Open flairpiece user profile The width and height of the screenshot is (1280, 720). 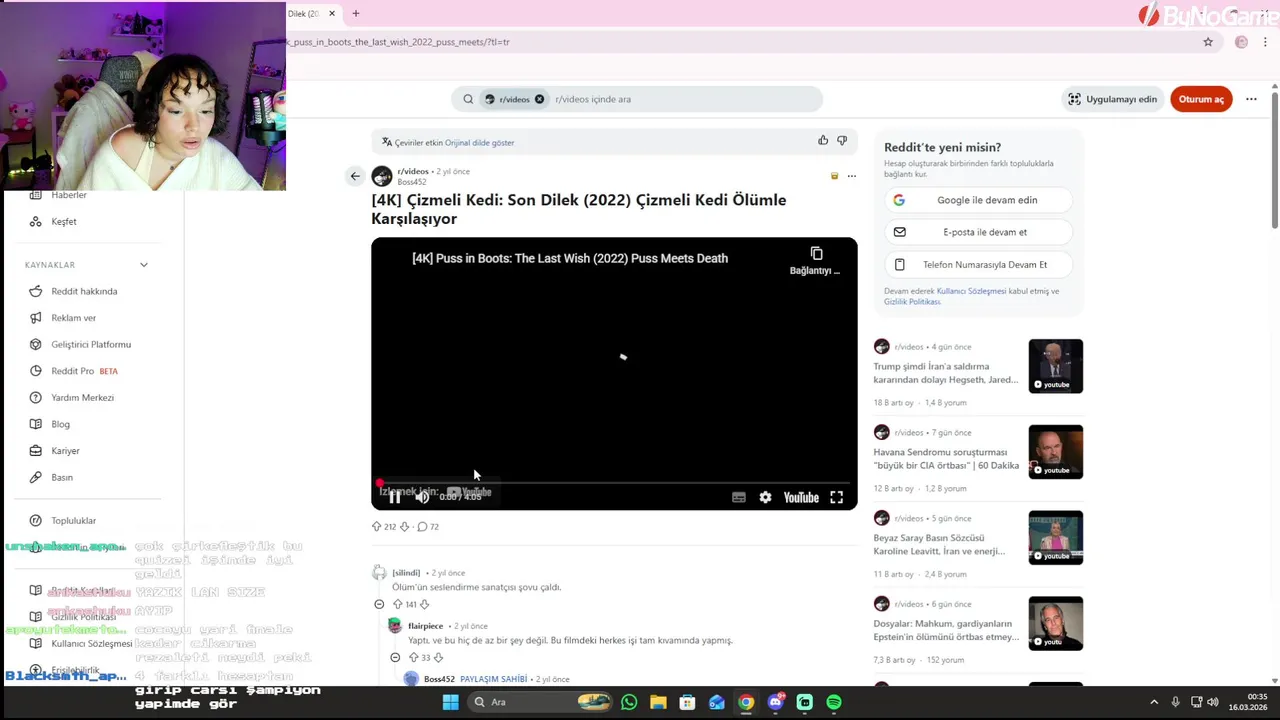click(x=425, y=626)
